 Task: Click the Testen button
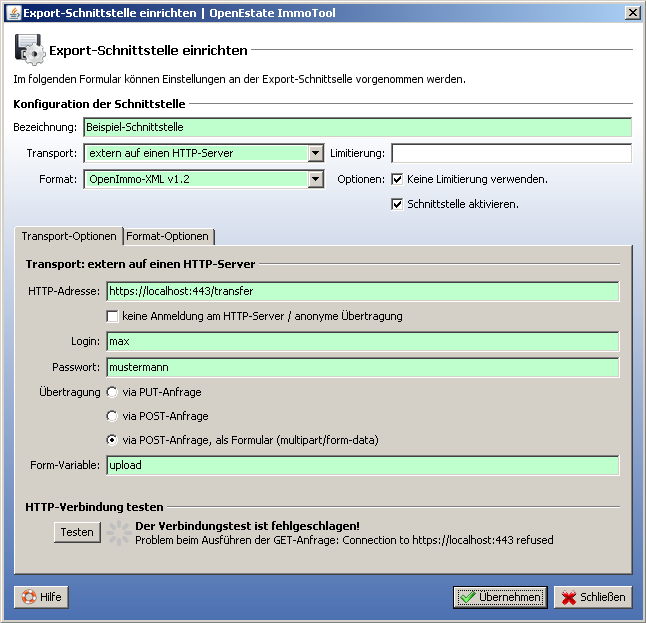[77, 532]
